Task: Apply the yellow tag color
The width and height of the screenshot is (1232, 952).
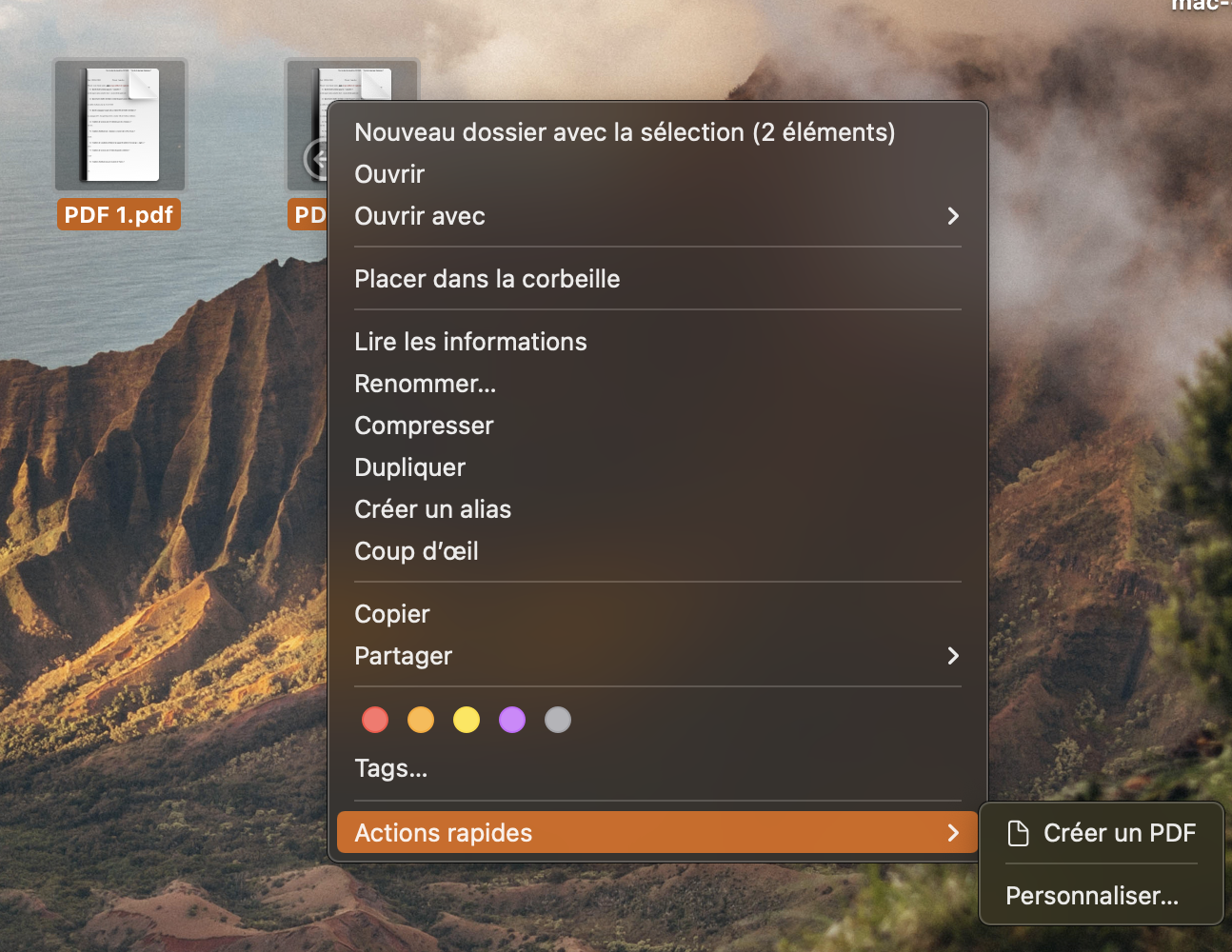Action: click(x=467, y=720)
